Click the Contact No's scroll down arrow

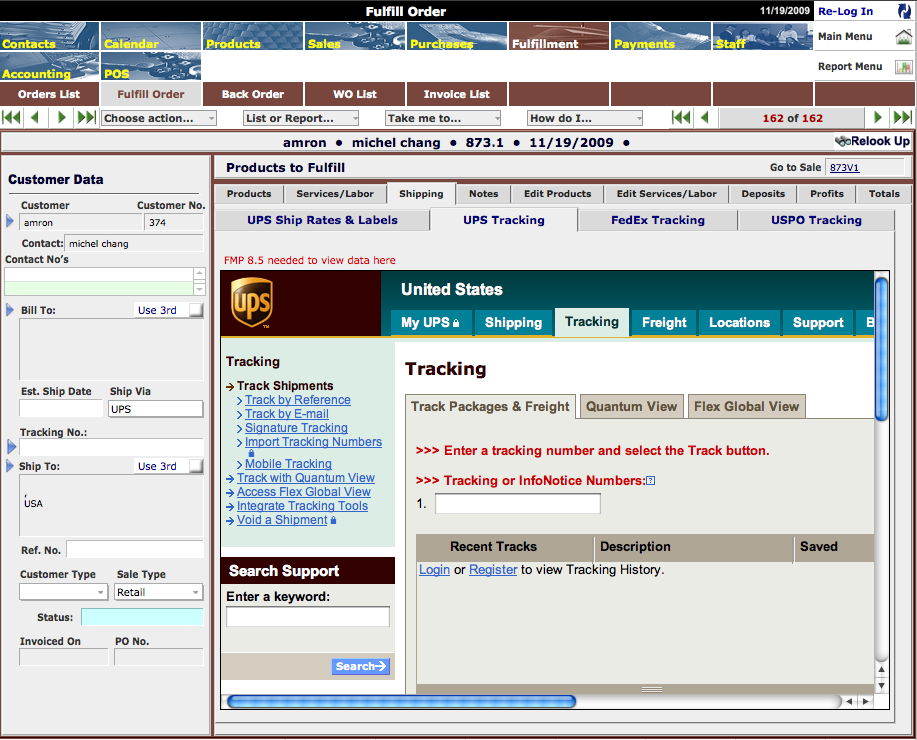pos(199,289)
